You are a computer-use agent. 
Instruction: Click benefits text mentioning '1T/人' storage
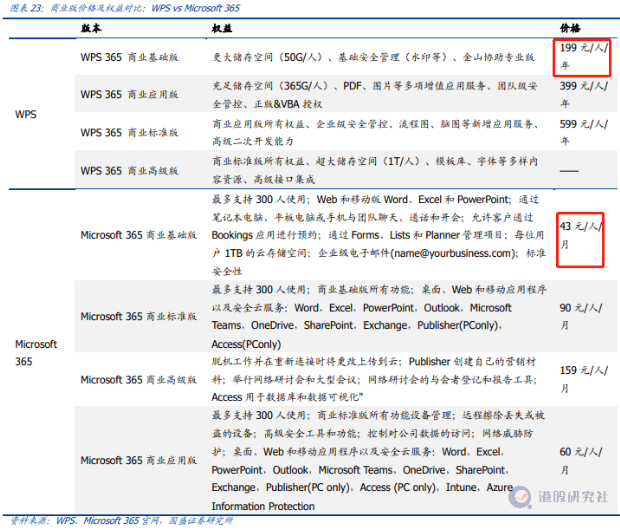click(375, 170)
